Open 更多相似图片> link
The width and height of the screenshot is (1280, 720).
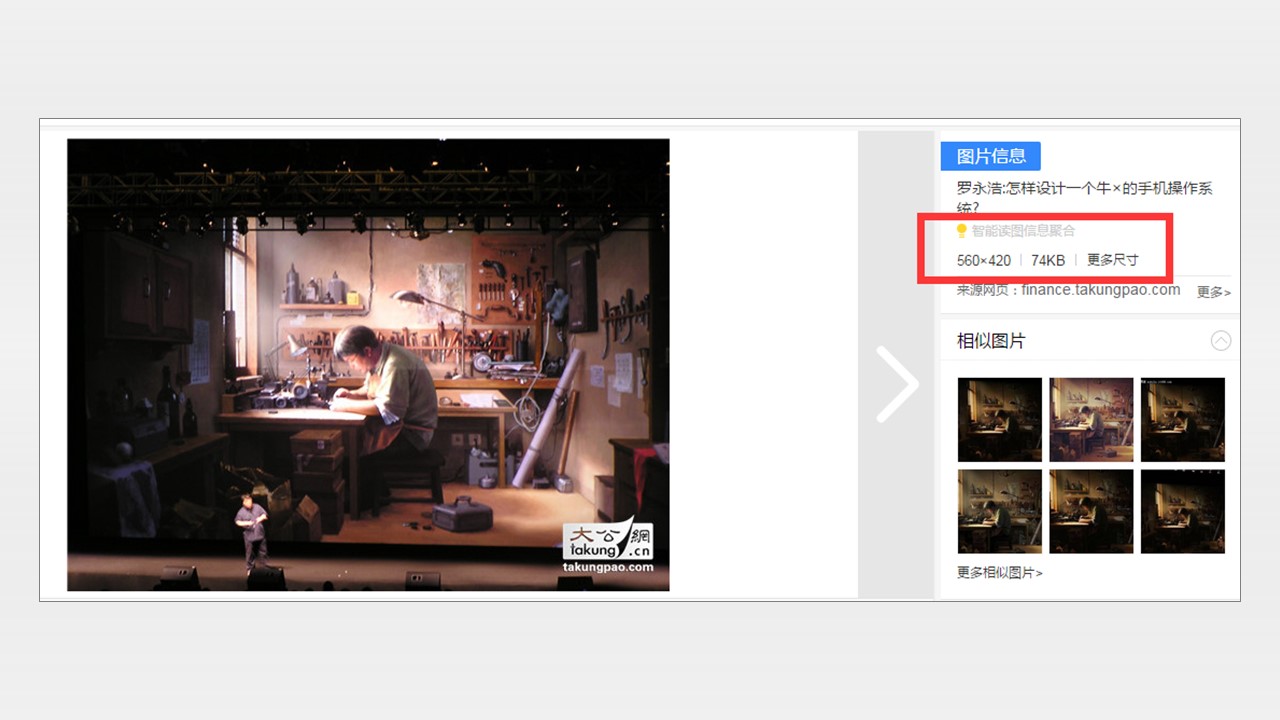[999, 573]
